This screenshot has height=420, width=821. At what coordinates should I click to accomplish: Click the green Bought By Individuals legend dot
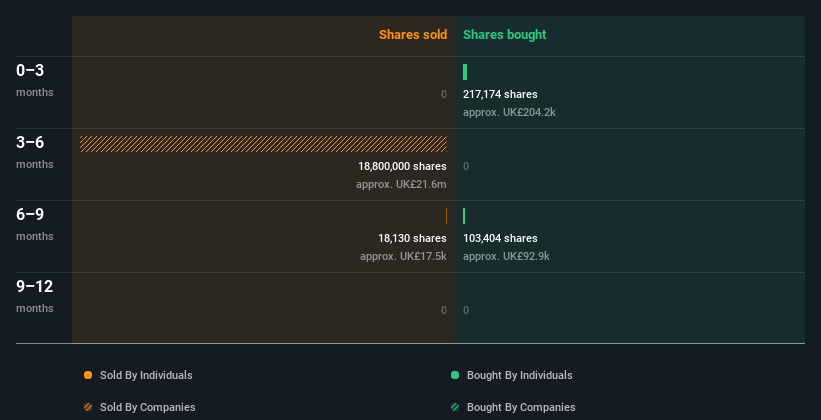455,375
